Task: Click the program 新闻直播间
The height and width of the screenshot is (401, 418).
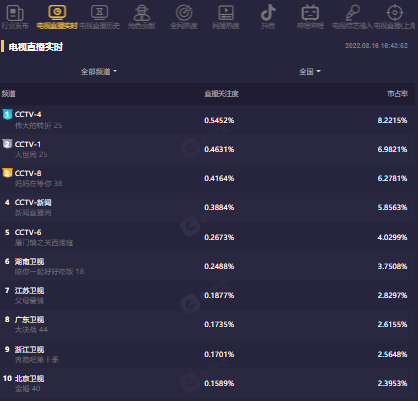Action: click(33, 213)
